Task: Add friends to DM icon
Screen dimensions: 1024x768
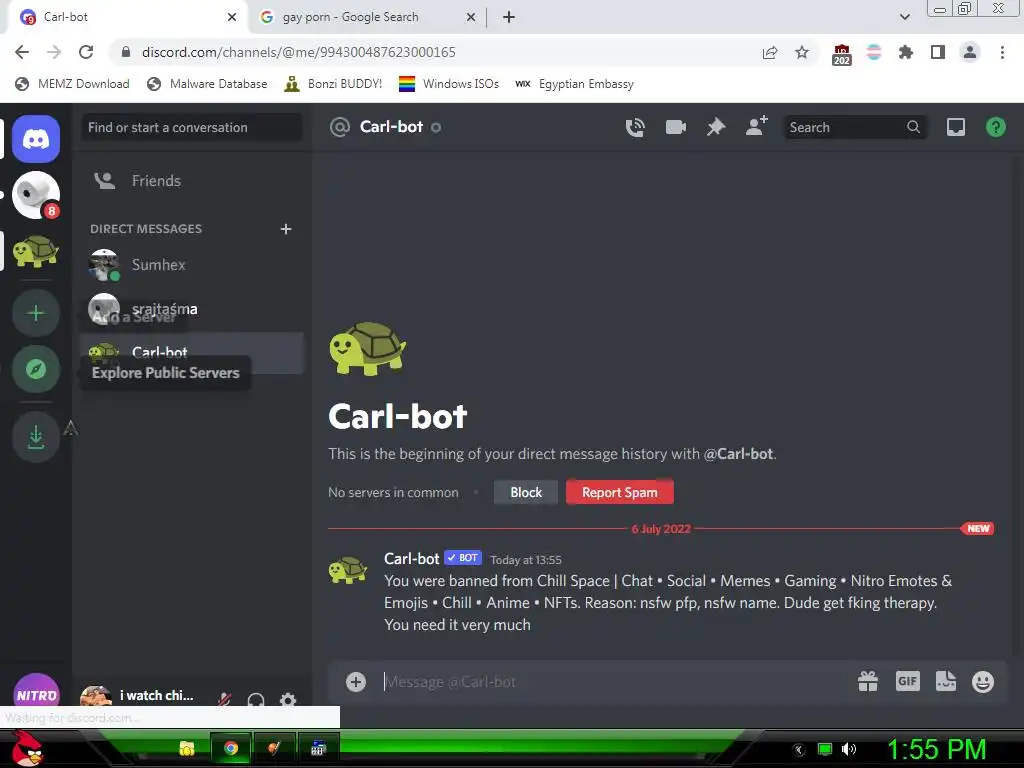Action: click(756, 126)
